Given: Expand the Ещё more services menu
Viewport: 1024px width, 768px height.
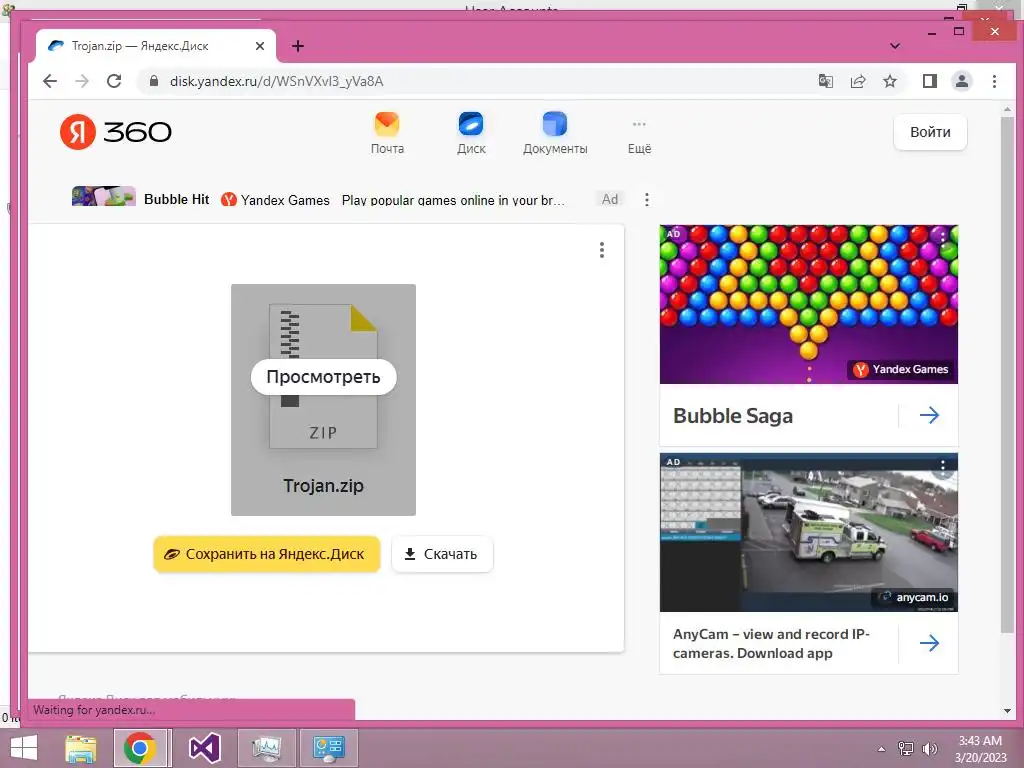Looking at the screenshot, I should pyautogui.click(x=639, y=136).
